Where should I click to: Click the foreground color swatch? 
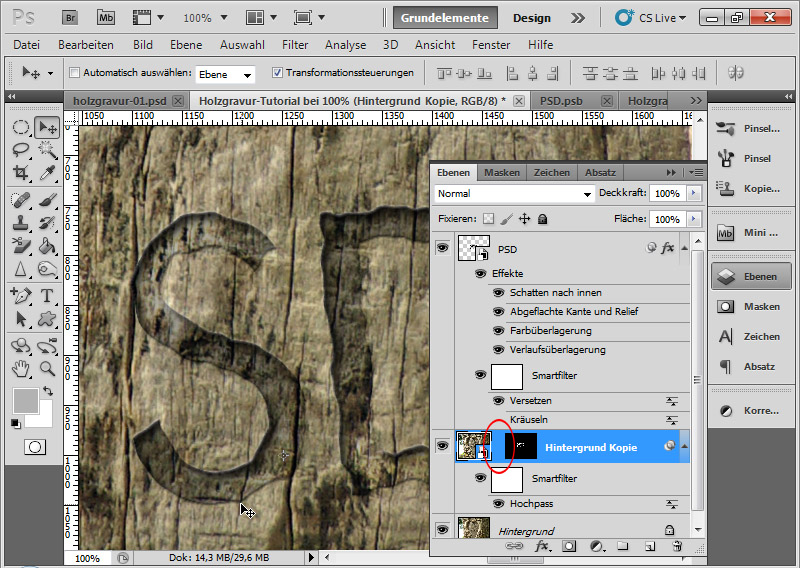[26, 401]
